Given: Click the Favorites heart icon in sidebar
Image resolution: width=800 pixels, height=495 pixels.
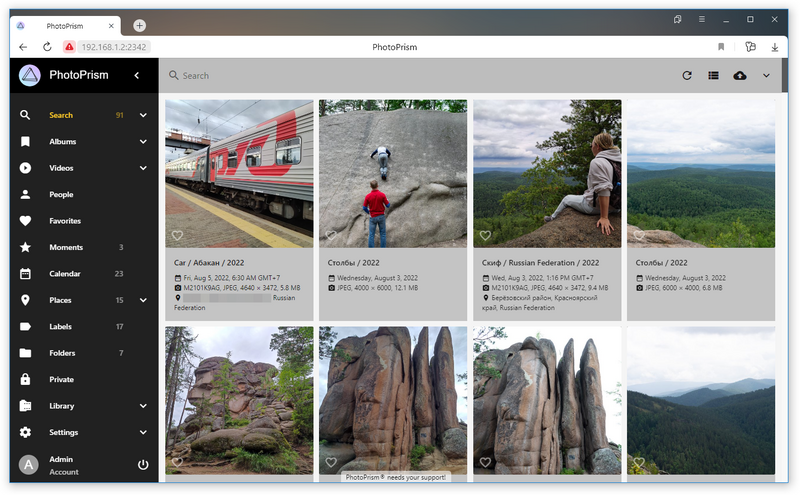Looking at the screenshot, I should pyautogui.click(x=25, y=221).
